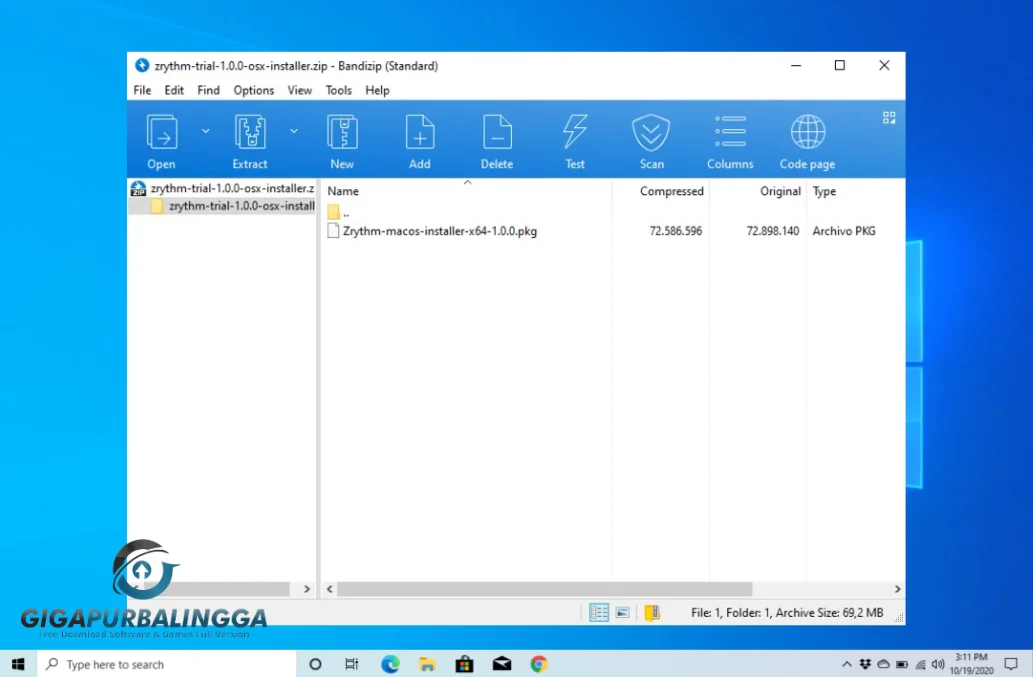
Task: Select the zip archive root in tree
Action: point(223,188)
